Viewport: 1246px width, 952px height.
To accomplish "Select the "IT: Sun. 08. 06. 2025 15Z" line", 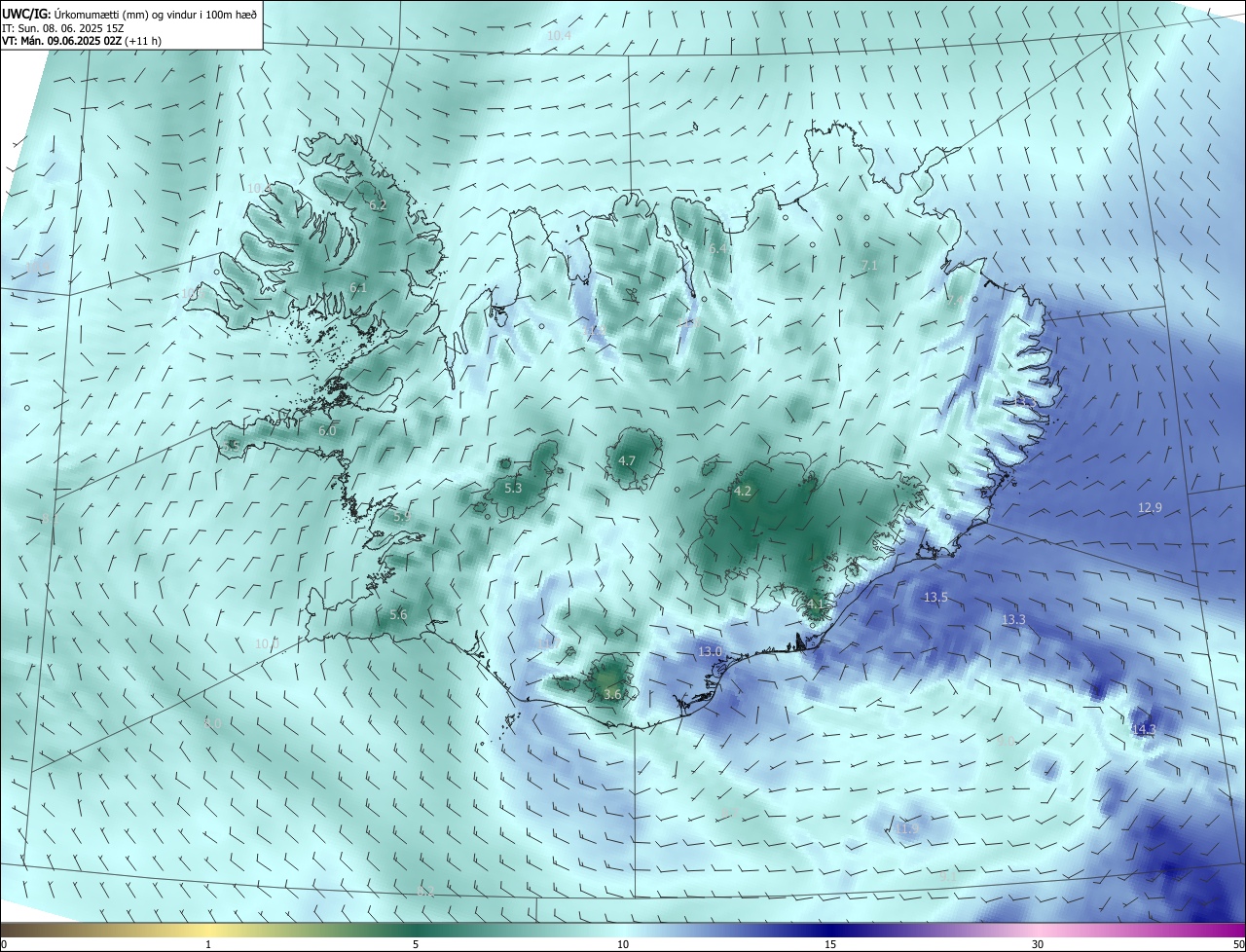I will pyautogui.click(x=63, y=28).
